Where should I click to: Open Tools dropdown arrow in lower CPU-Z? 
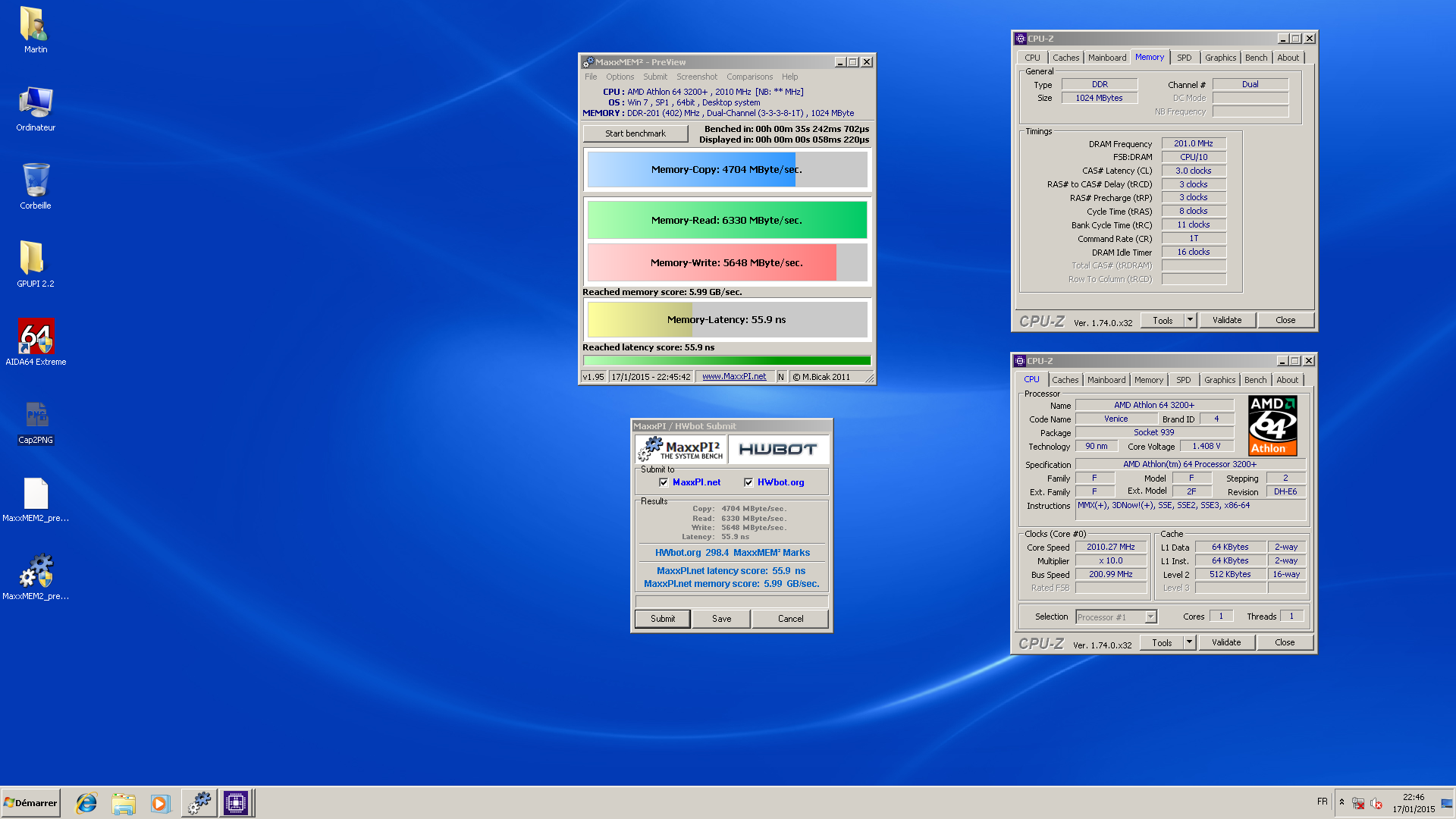(x=1189, y=642)
